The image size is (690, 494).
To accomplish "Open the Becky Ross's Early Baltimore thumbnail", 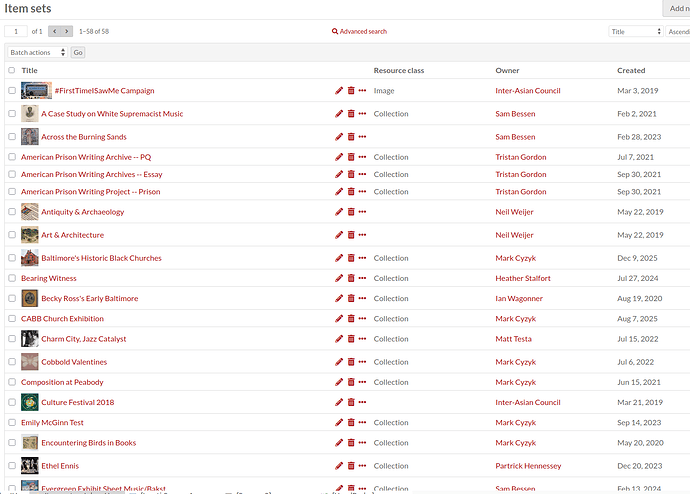I will 29,298.
